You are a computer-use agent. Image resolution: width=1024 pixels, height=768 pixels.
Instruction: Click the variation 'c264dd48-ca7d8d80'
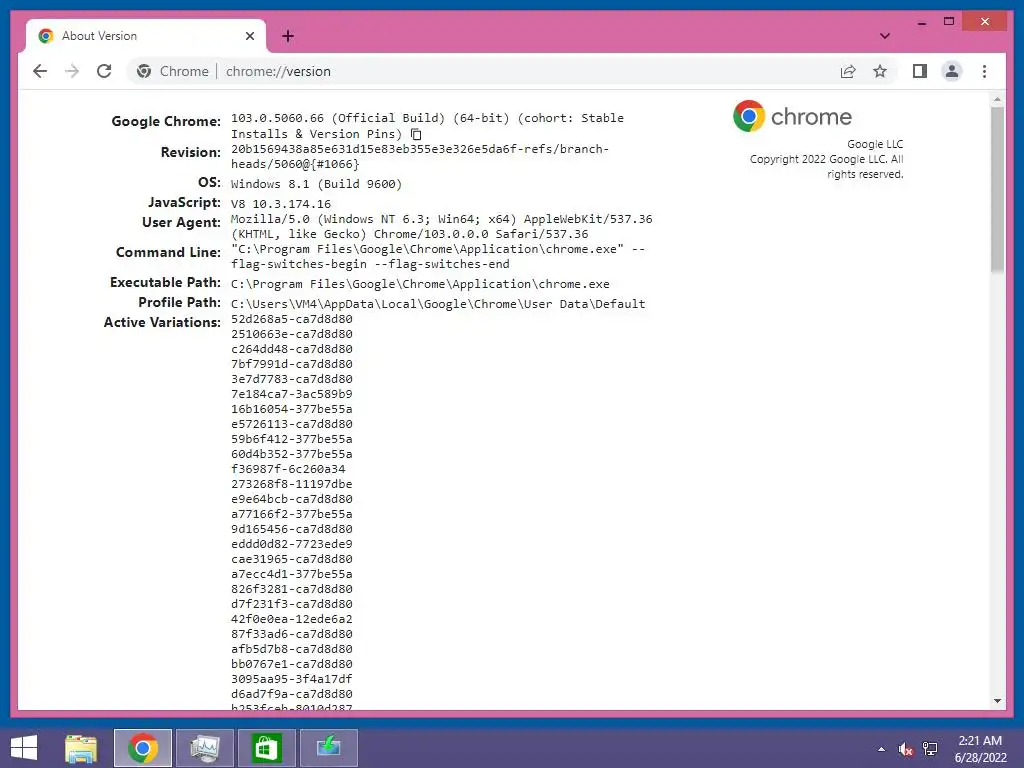coord(291,349)
